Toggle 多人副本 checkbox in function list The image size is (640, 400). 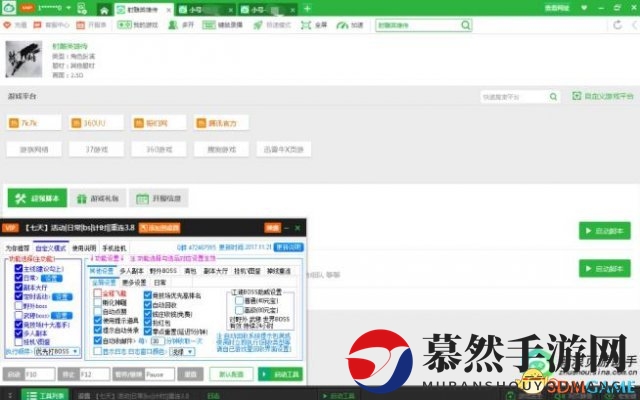coord(18,333)
